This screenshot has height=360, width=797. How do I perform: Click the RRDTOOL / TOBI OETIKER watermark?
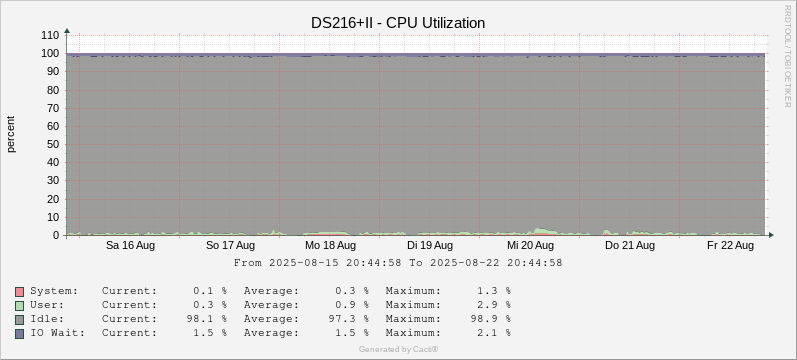click(x=787, y=56)
